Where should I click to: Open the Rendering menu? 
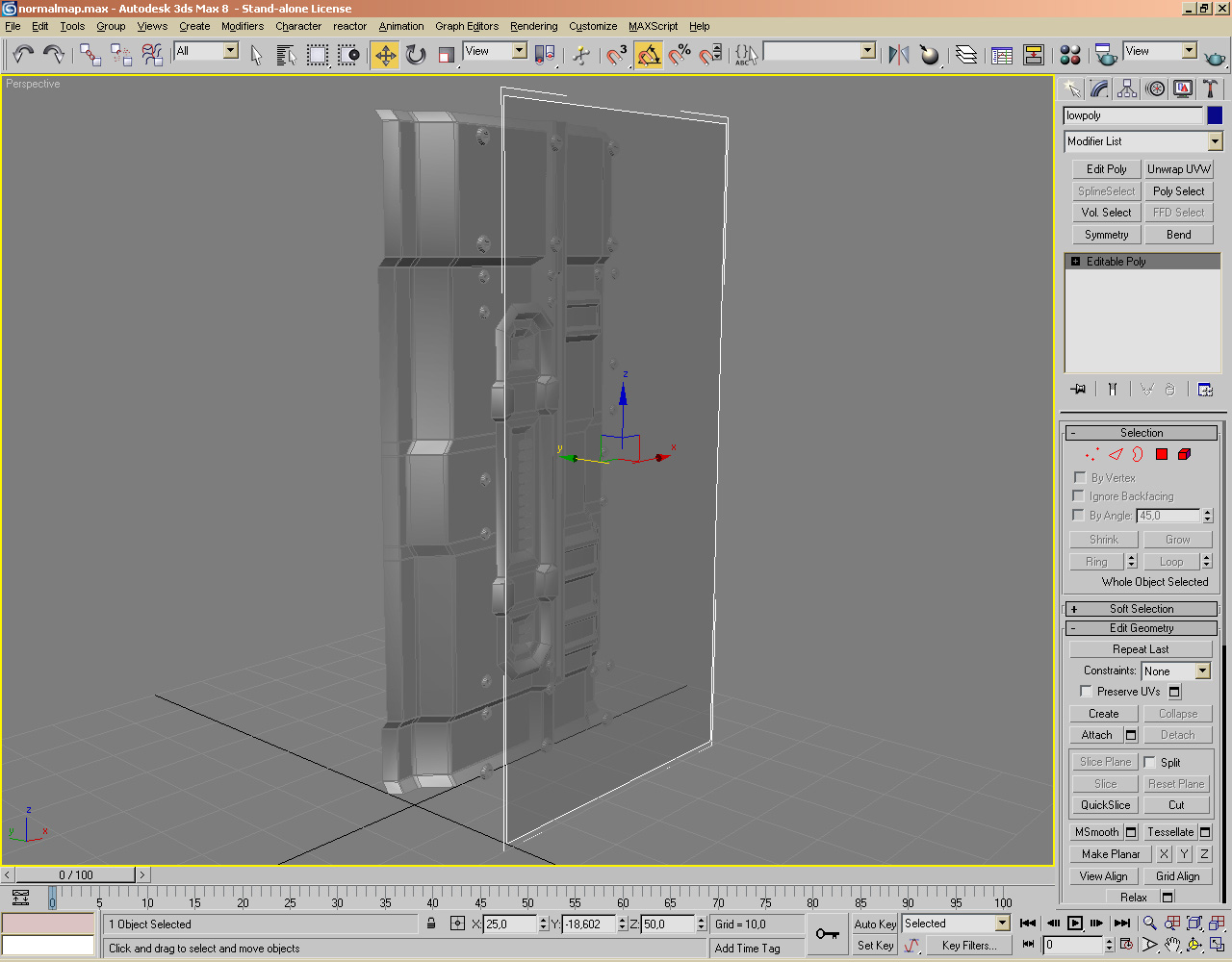pos(533,26)
